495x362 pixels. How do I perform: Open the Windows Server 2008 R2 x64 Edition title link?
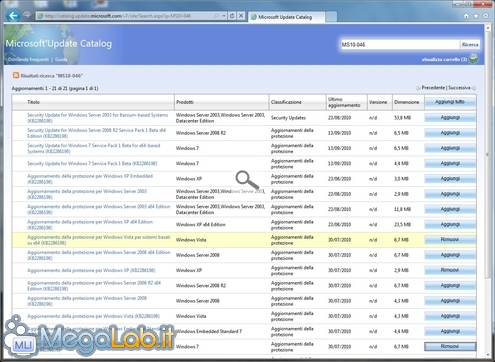pyautogui.click(x=94, y=286)
